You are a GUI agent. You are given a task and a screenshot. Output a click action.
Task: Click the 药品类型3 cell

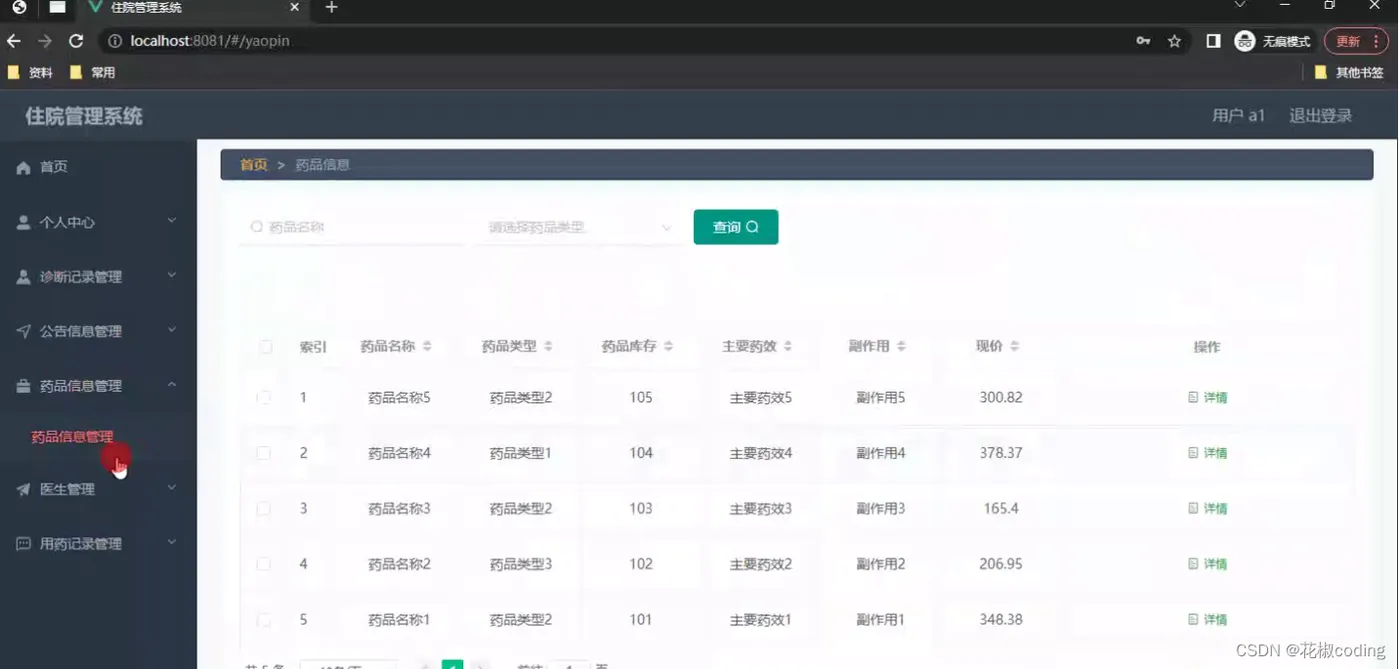pos(521,564)
